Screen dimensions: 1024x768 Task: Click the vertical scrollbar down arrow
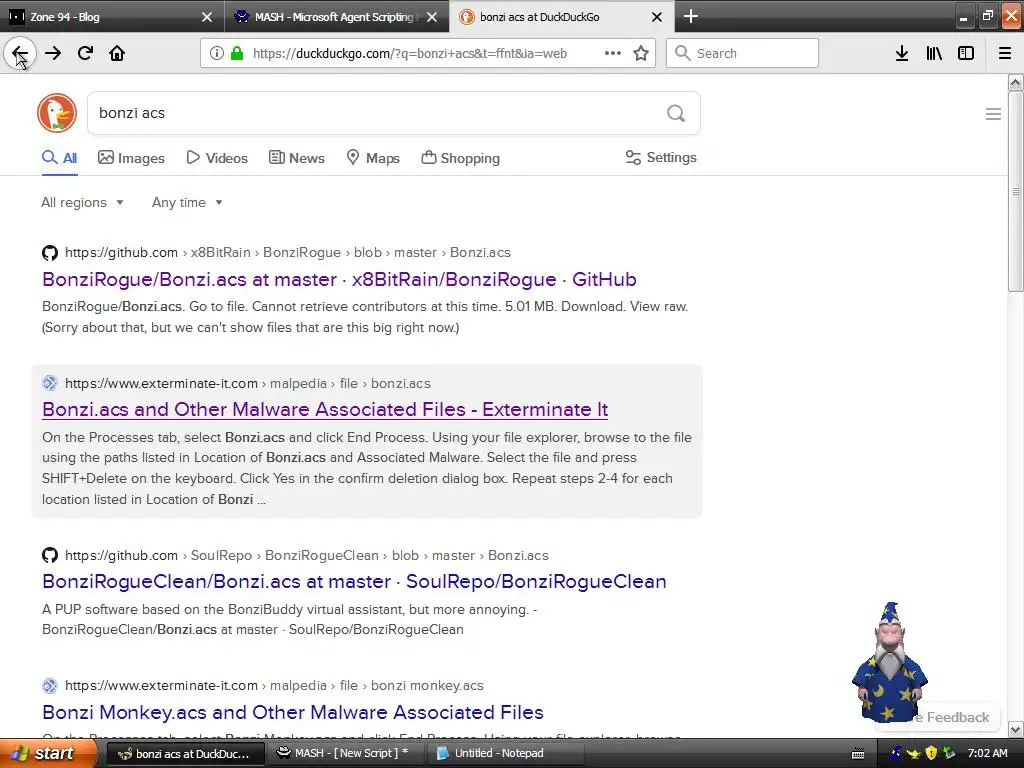coord(1015,729)
